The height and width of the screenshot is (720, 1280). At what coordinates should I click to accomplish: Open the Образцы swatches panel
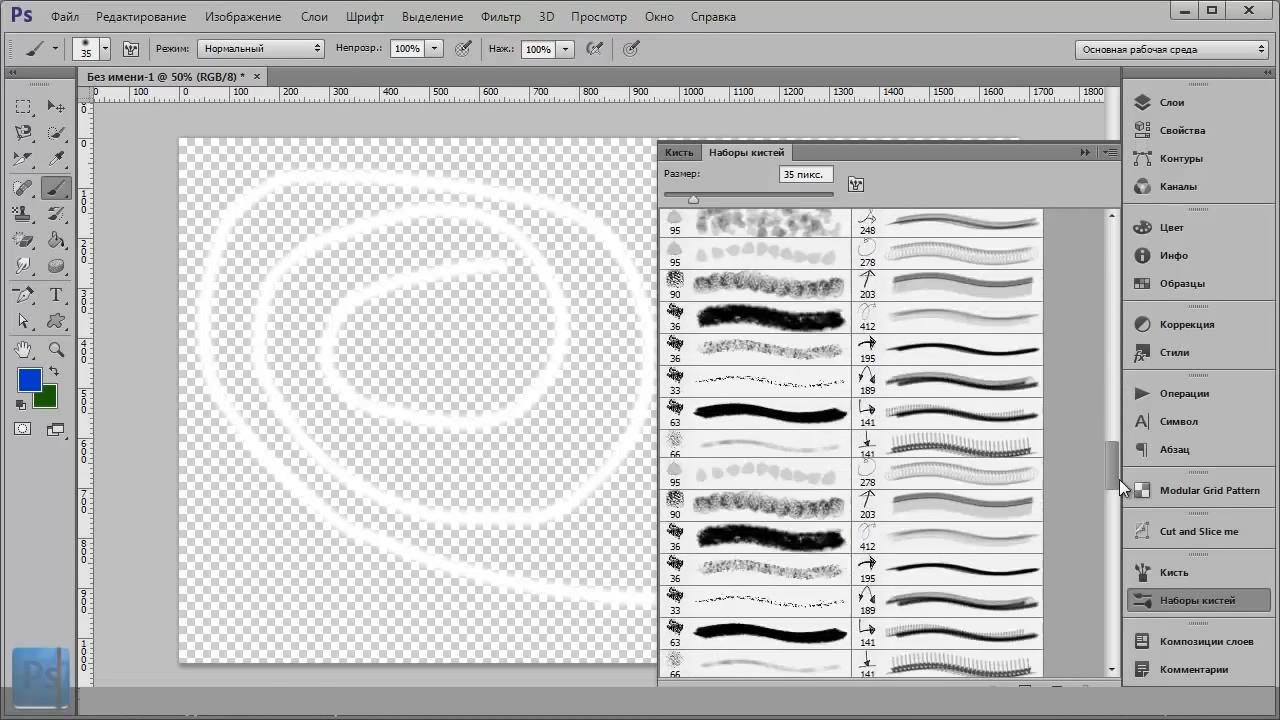(1181, 283)
